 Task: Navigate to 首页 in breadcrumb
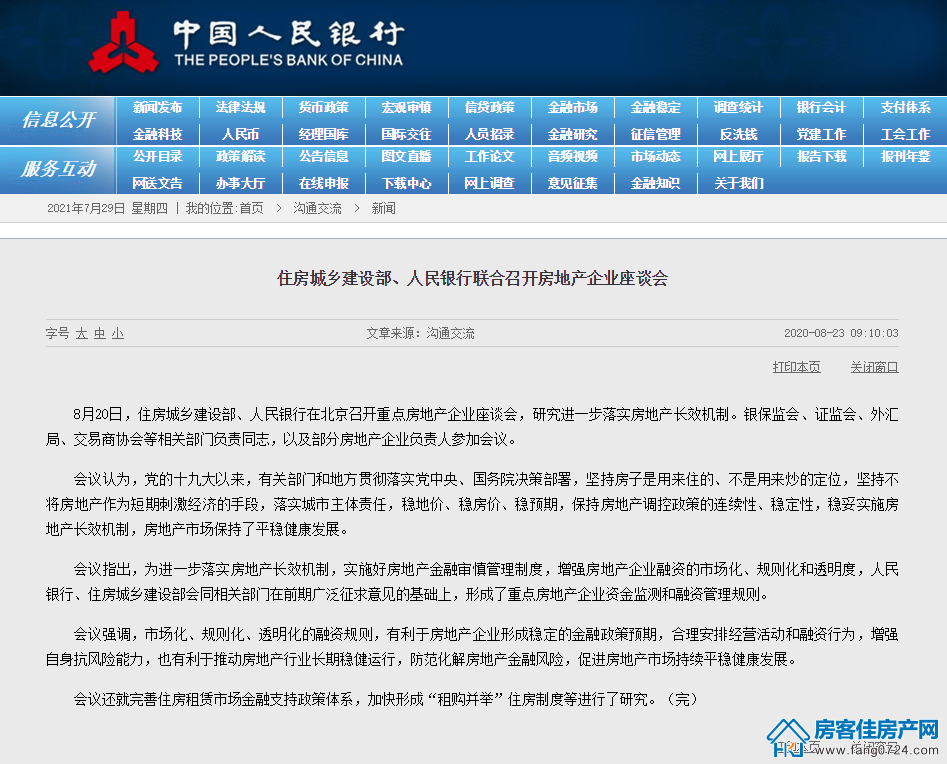coord(251,208)
